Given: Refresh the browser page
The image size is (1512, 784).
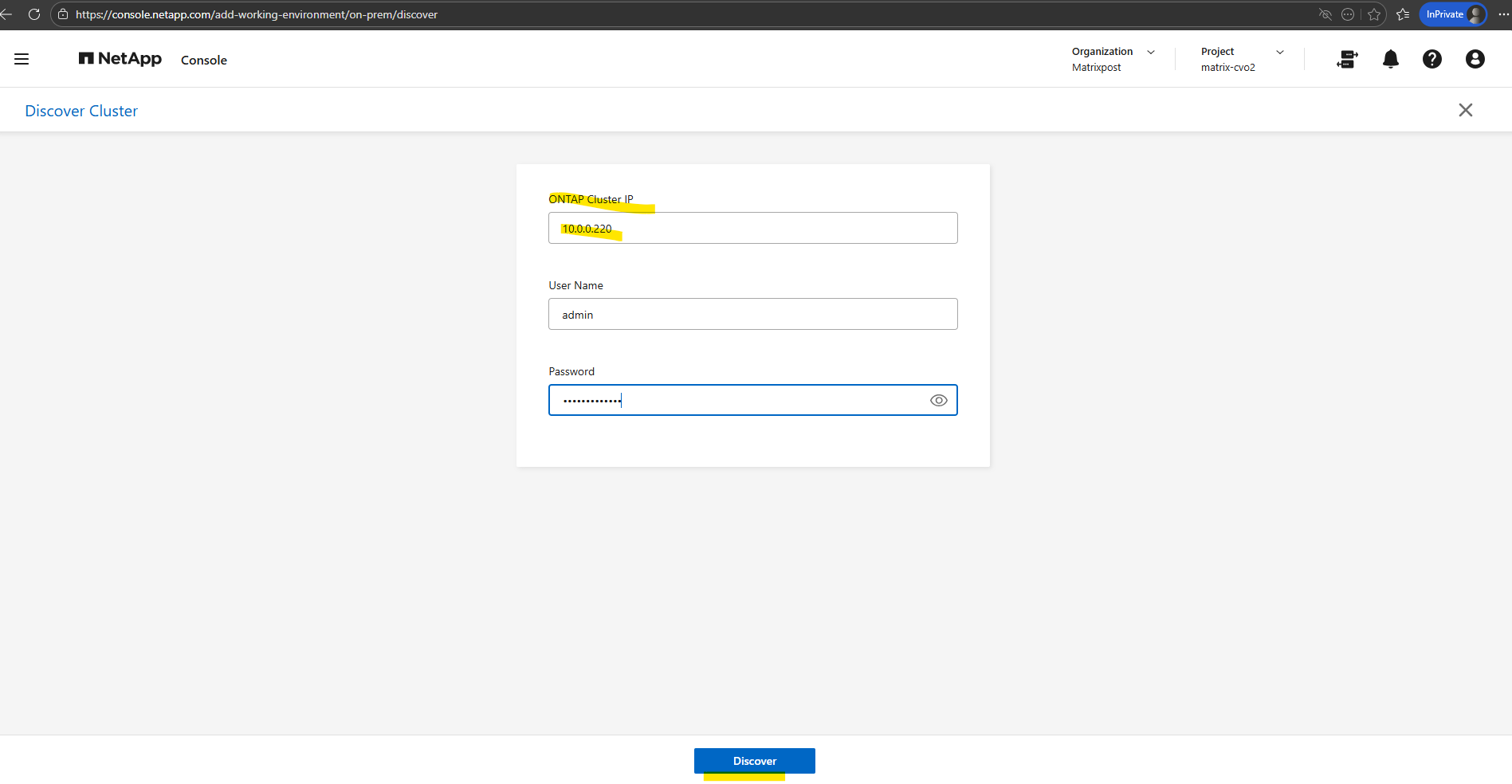Looking at the screenshot, I should coord(34,14).
